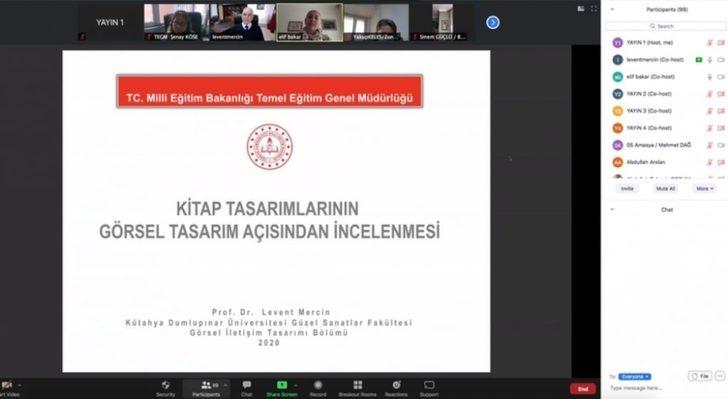End the meeting with the red End button
The image size is (728, 399).
point(583,389)
